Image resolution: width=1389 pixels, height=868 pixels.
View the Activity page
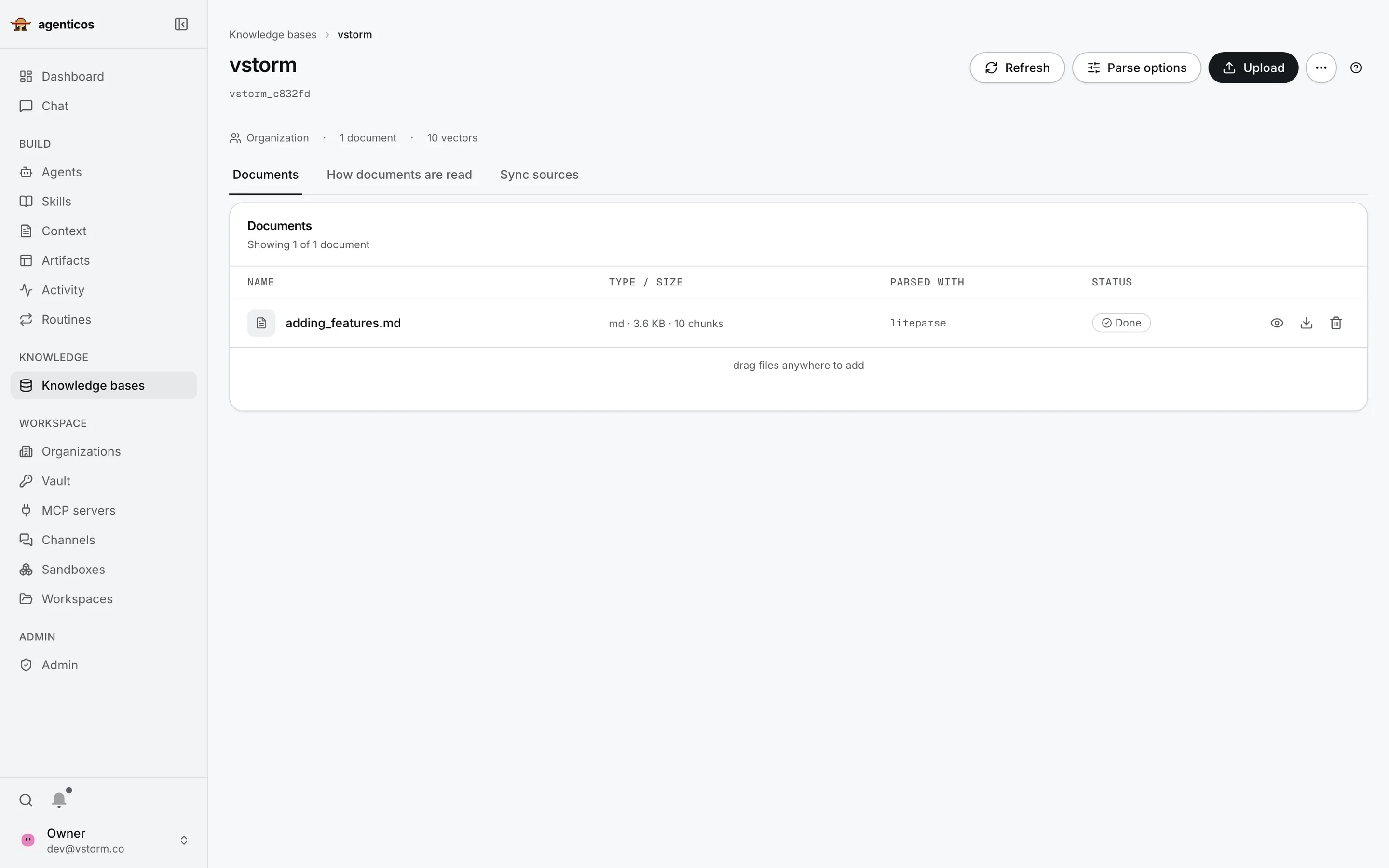coord(103,290)
